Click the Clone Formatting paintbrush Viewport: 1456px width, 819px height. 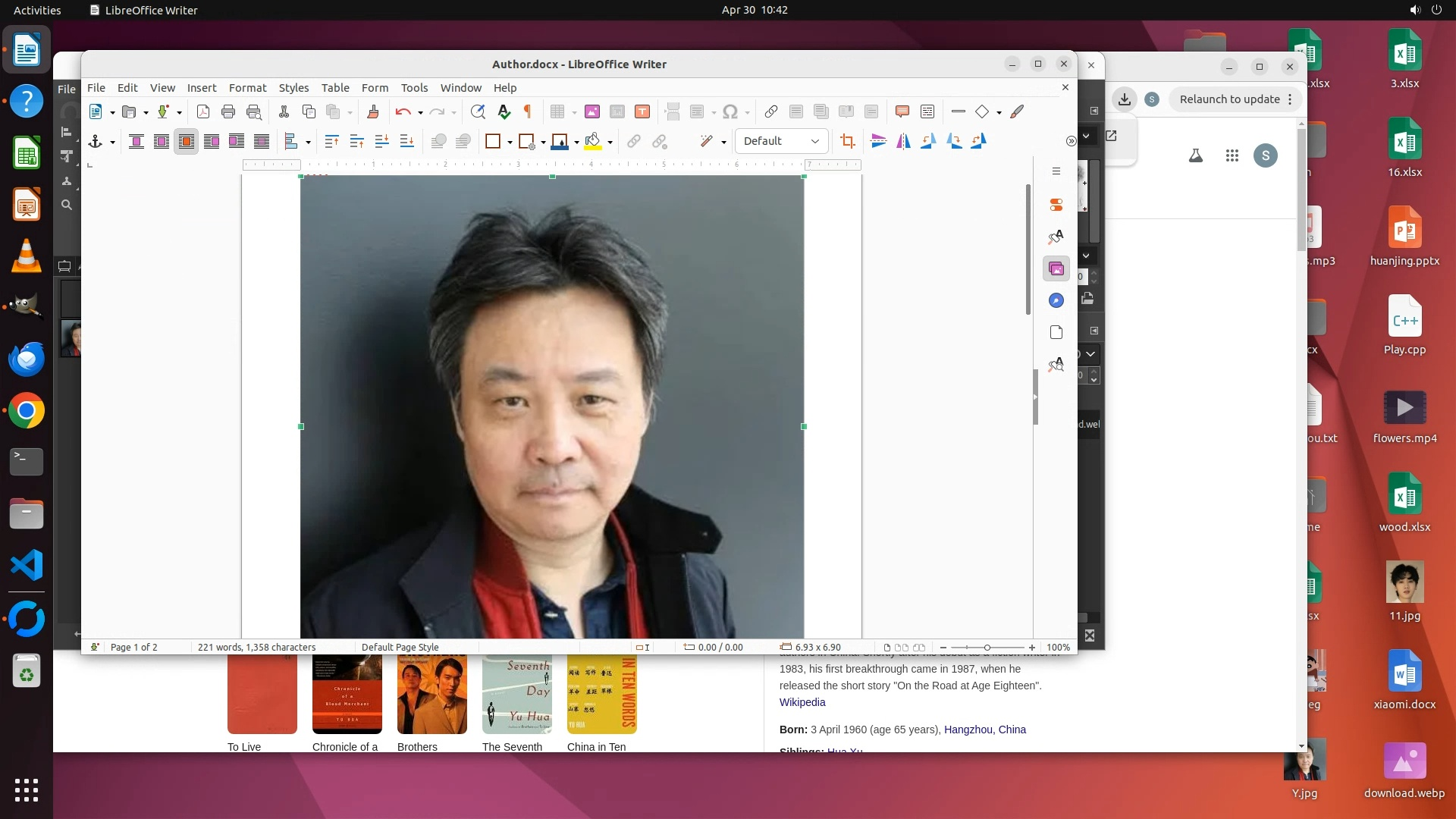[x=372, y=112]
